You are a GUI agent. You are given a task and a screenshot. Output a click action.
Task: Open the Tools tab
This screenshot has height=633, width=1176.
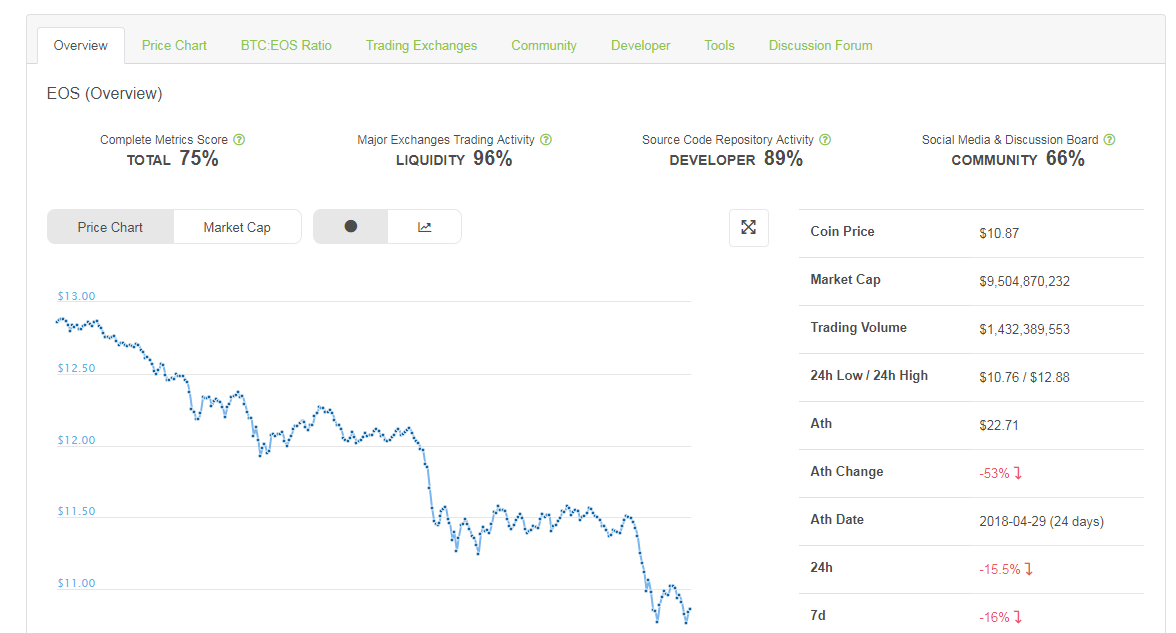[719, 45]
